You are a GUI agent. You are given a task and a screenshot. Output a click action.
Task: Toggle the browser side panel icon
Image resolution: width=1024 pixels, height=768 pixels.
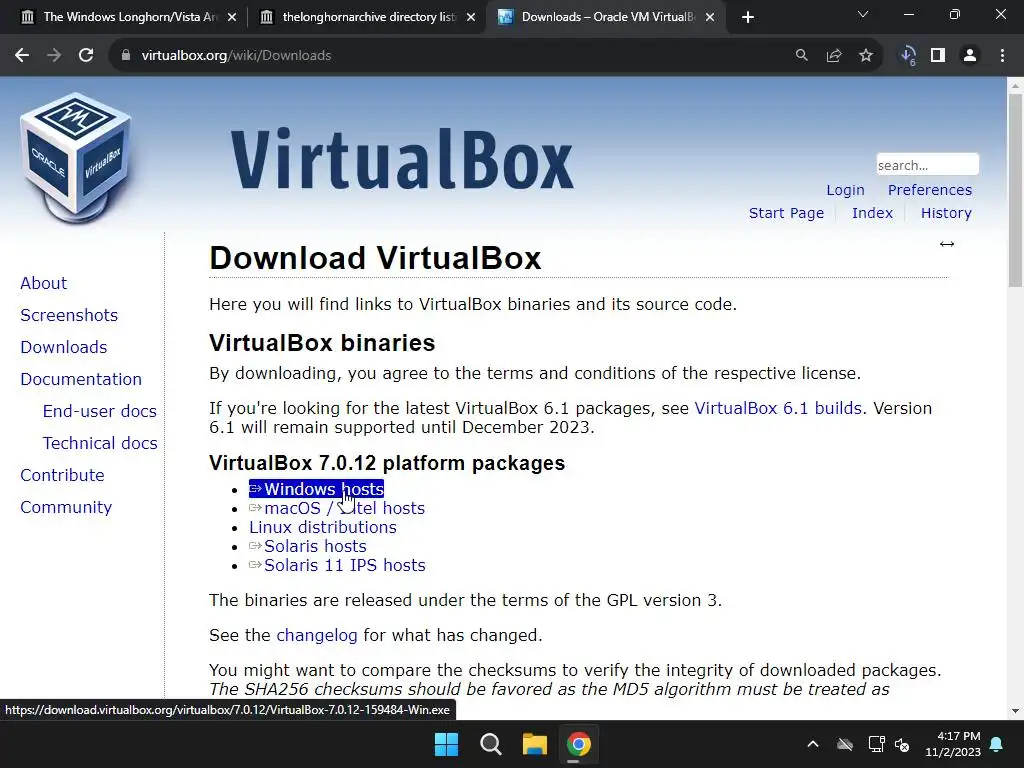(938, 56)
